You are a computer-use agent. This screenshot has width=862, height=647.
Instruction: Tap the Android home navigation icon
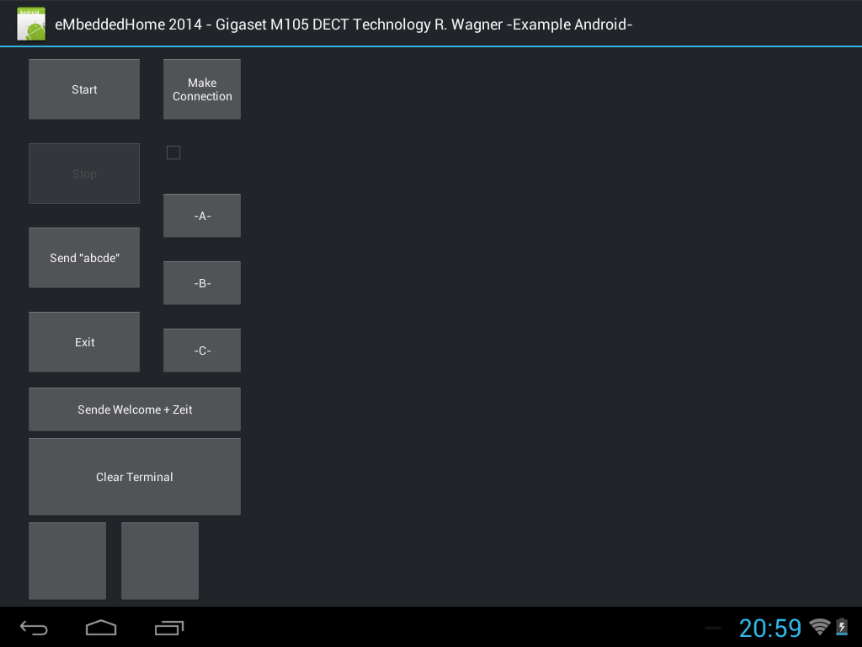(101, 627)
